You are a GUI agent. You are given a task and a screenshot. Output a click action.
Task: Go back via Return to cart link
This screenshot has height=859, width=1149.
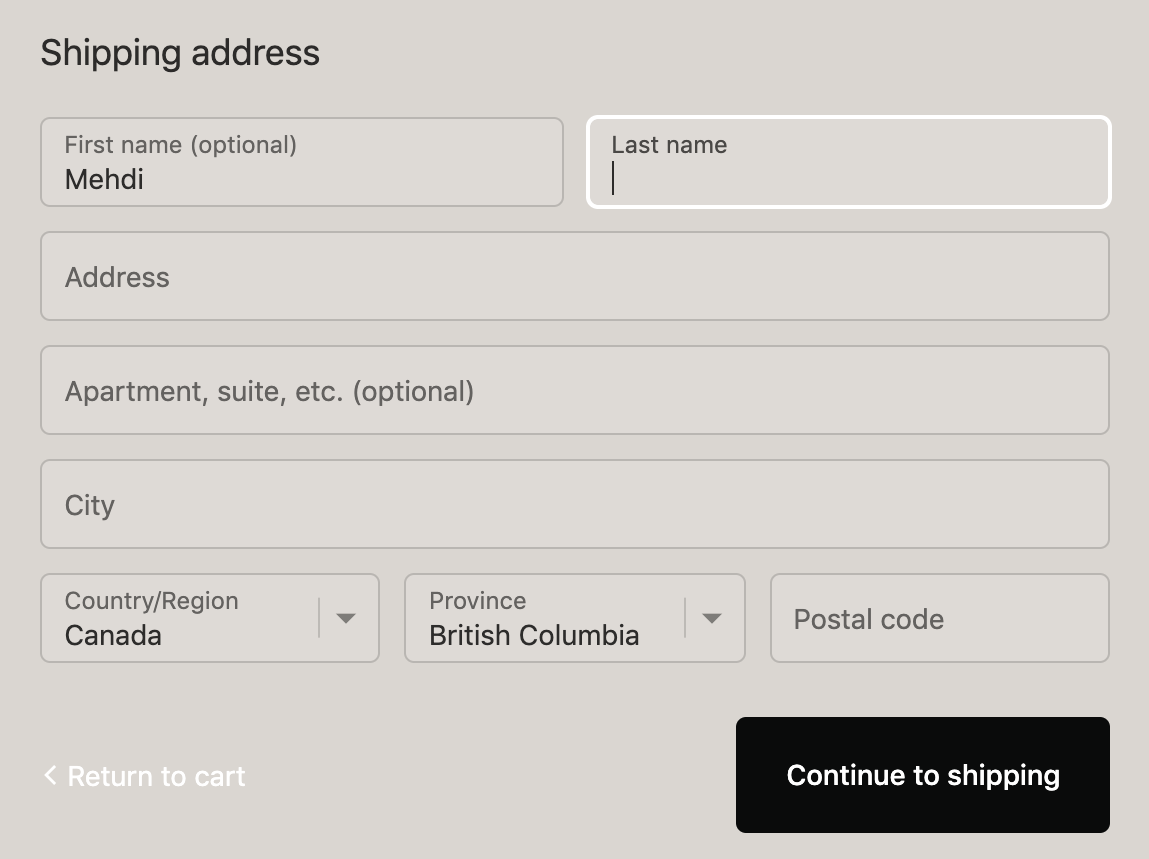[x=156, y=776]
